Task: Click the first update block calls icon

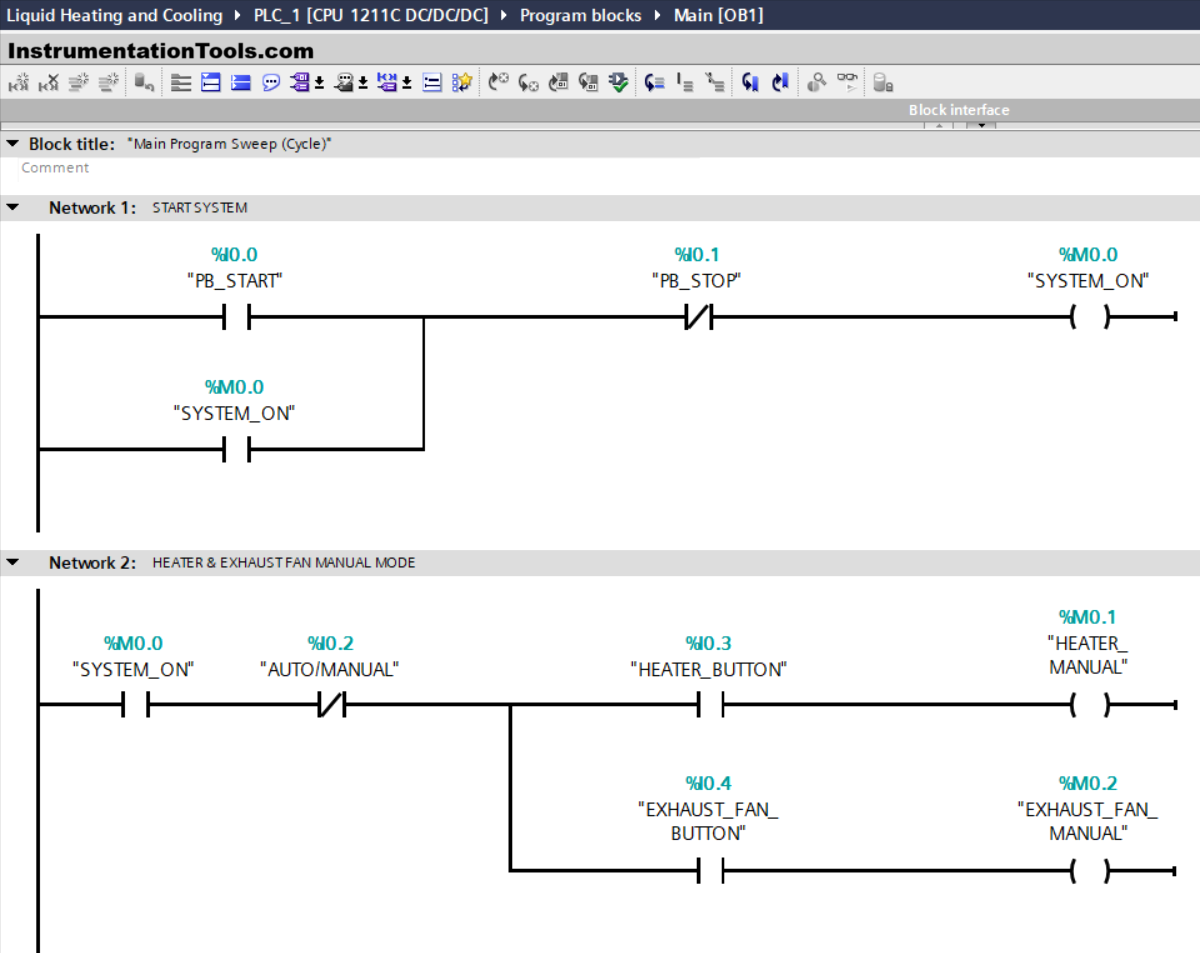Action: tap(559, 83)
